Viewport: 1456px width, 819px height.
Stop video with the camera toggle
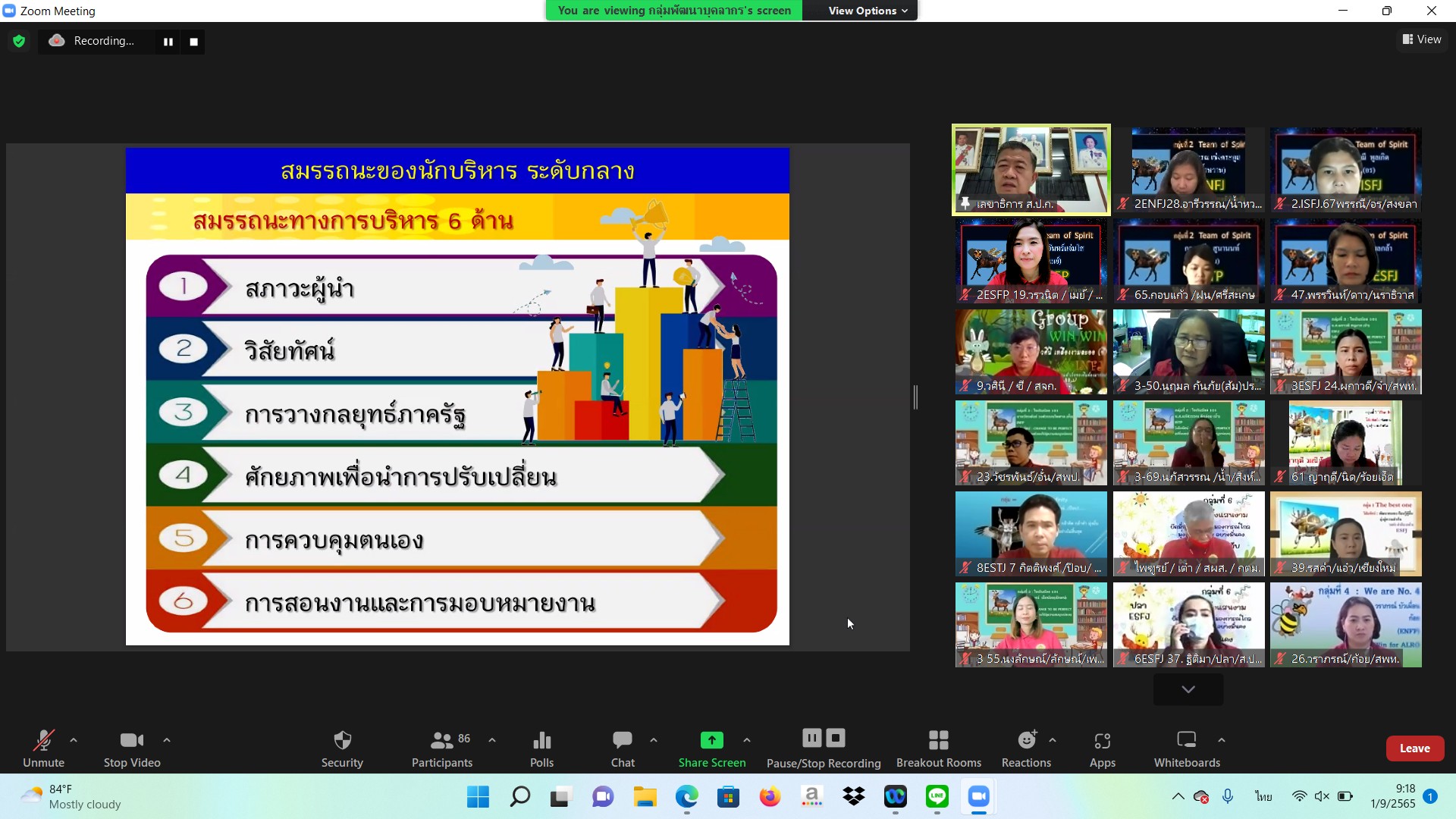[x=132, y=747]
